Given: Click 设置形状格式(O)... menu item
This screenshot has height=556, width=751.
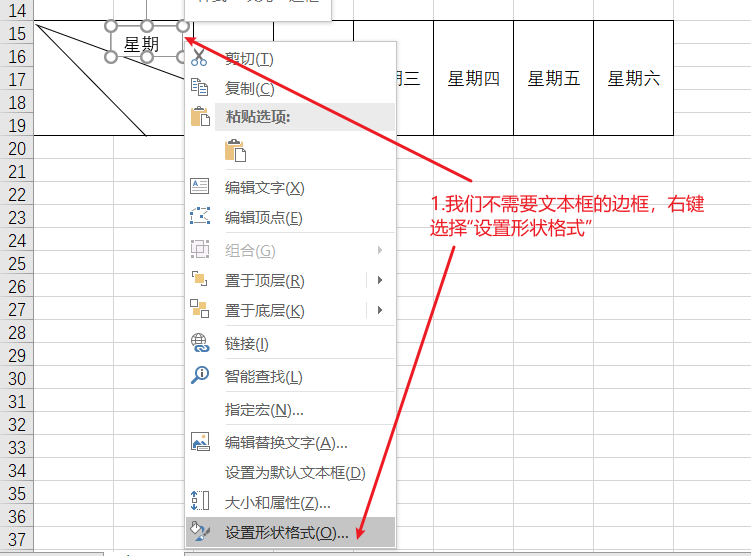Looking at the screenshot, I should 290,532.
